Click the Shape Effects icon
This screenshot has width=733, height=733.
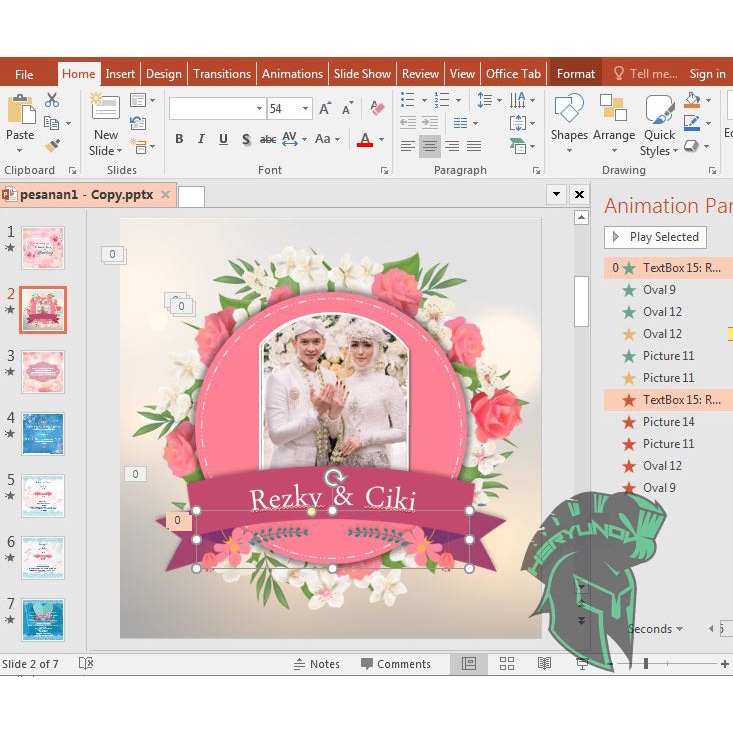(691, 146)
